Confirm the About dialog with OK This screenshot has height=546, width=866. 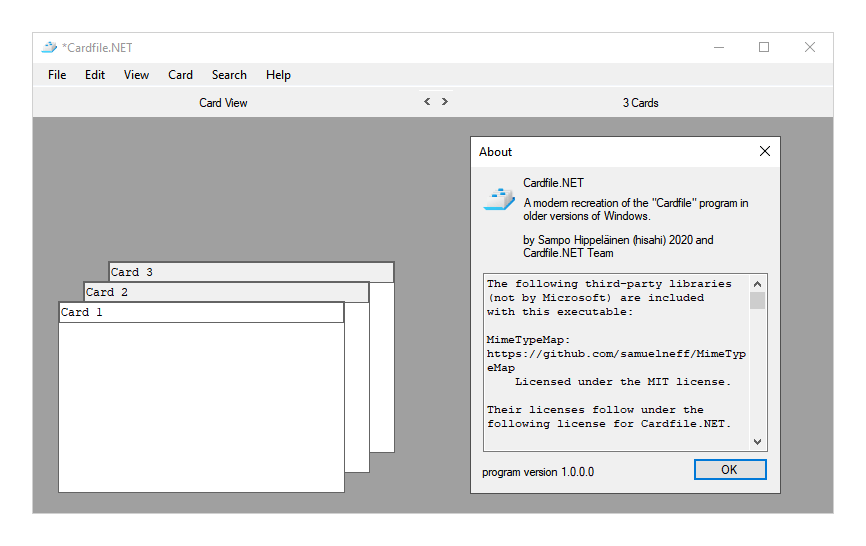point(730,470)
